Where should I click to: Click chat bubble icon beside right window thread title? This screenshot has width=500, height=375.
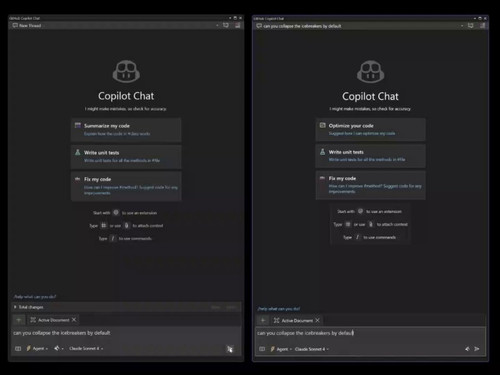(x=259, y=26)
